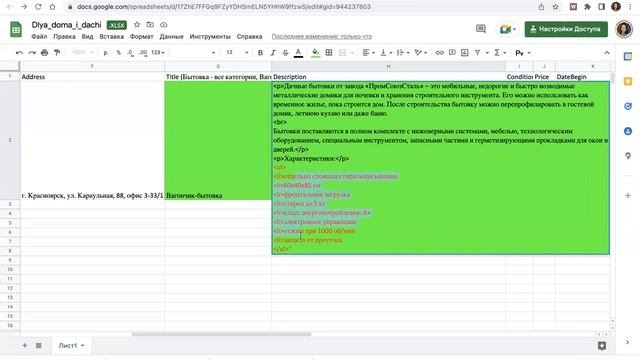Open the Google account avatar
This screenshot has height=360, width=640.
coord(624,29)
